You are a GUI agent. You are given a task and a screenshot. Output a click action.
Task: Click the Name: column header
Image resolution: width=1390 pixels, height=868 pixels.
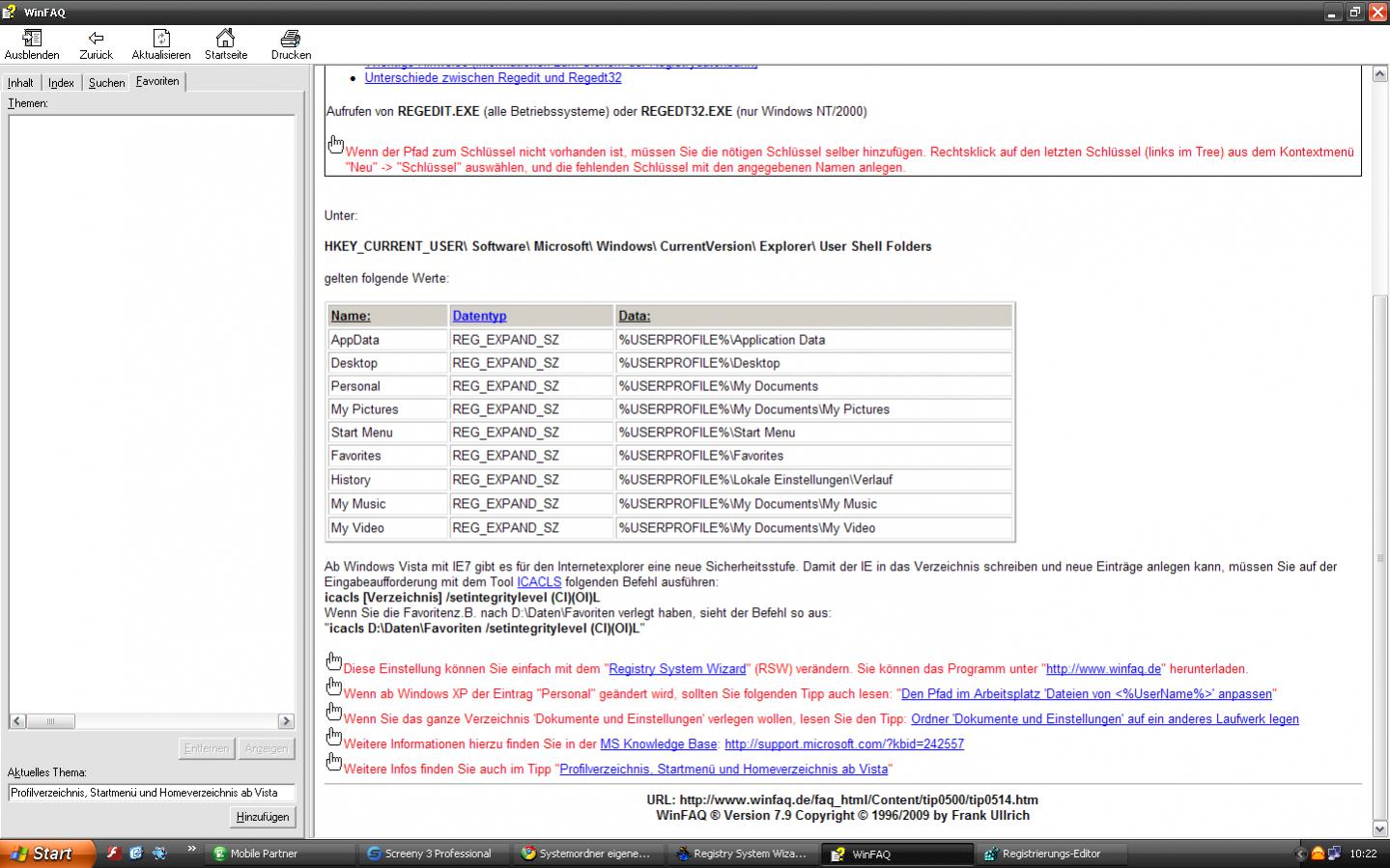click(387, 316)
